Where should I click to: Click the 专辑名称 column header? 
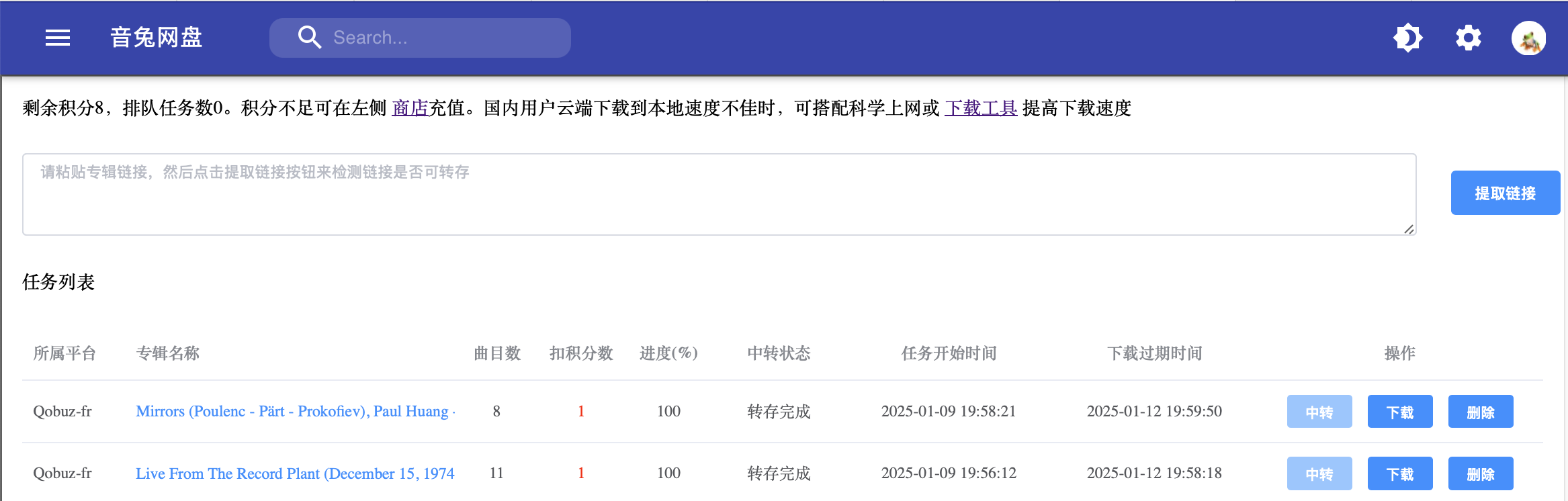point(168,353)
